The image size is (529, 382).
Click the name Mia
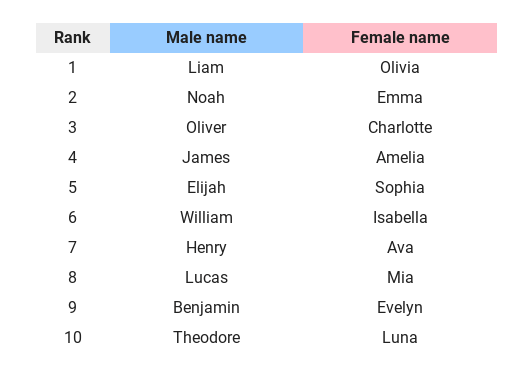[400, 277]
